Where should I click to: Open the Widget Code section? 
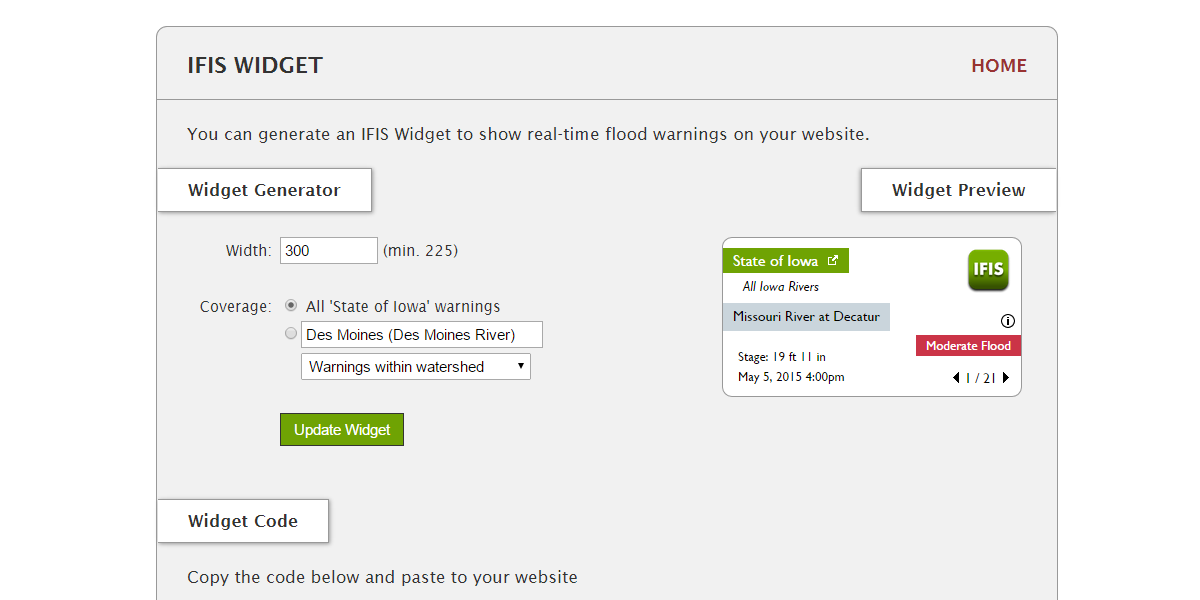coord(242,520)
